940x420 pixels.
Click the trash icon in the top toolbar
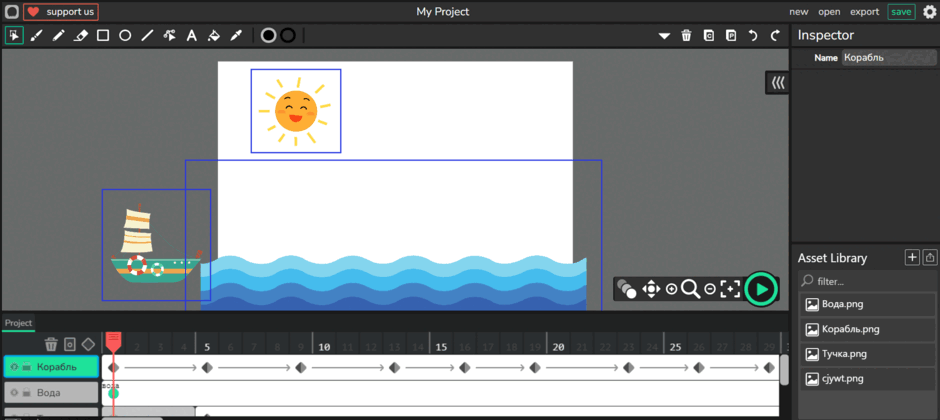[x=686, y=36]
